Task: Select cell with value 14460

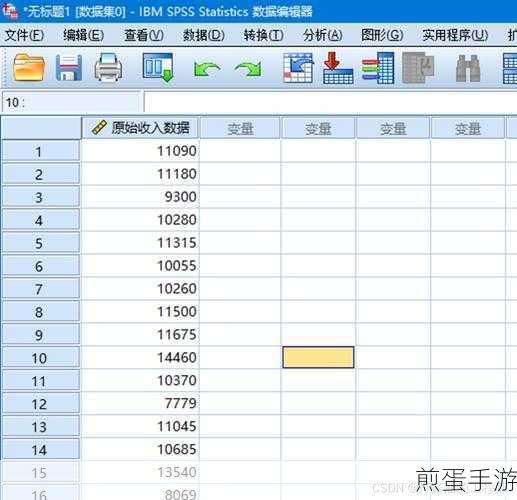Action: click(x=140, y=358)
